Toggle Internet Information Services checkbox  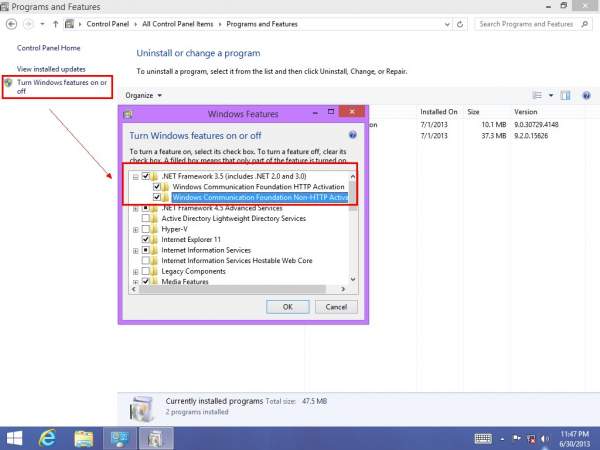145,250
